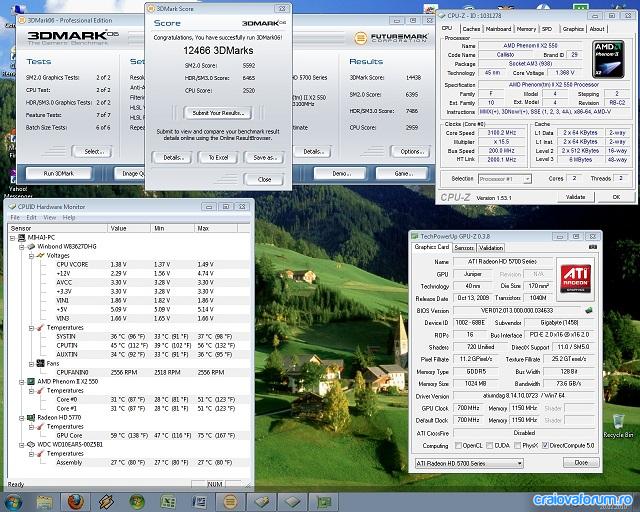Click the Voltages lightning icon
Screen dimensions: 640x512
40,256
